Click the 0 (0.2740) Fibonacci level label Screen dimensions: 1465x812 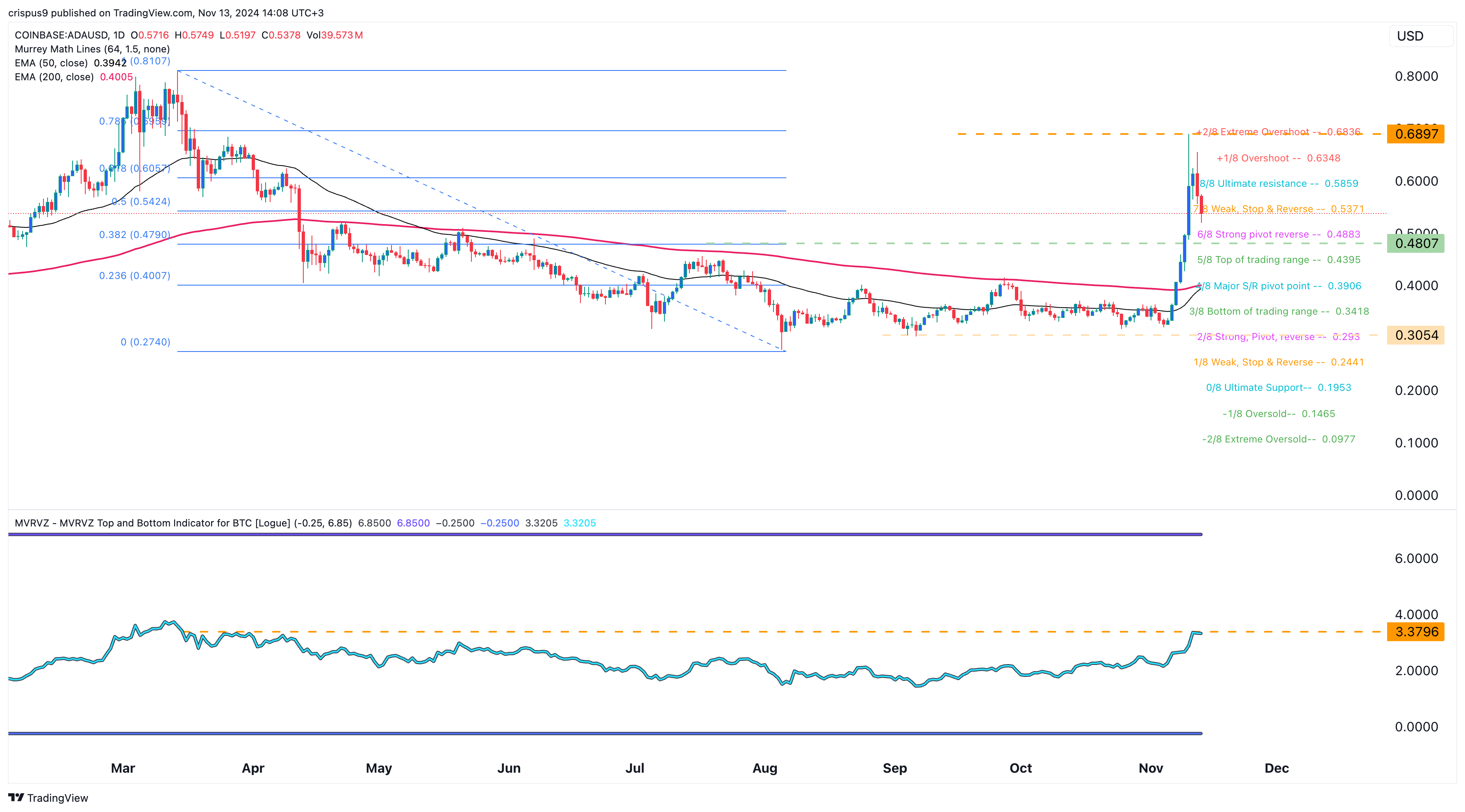[x=145, y=342]
